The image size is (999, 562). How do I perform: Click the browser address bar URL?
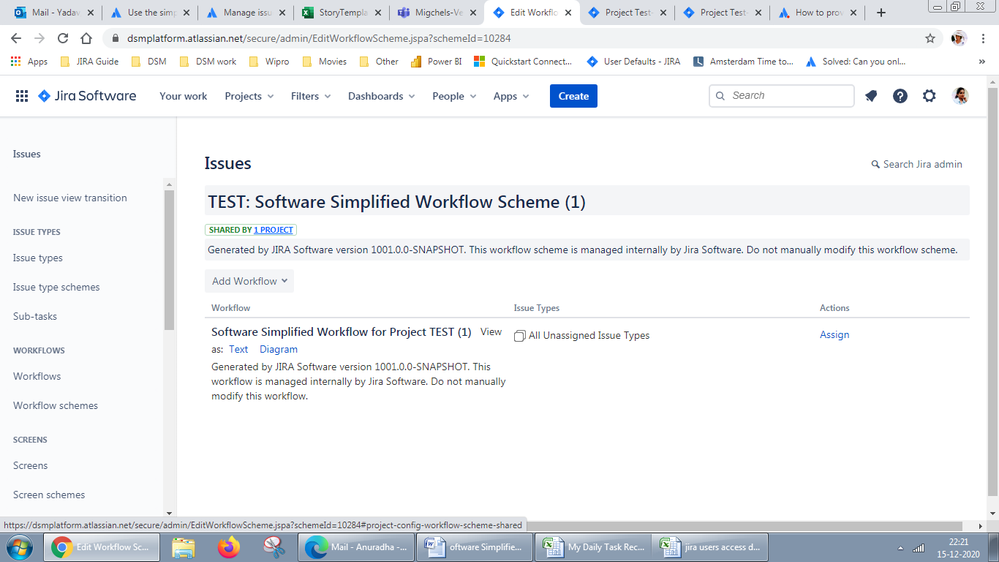coord(319,38)
